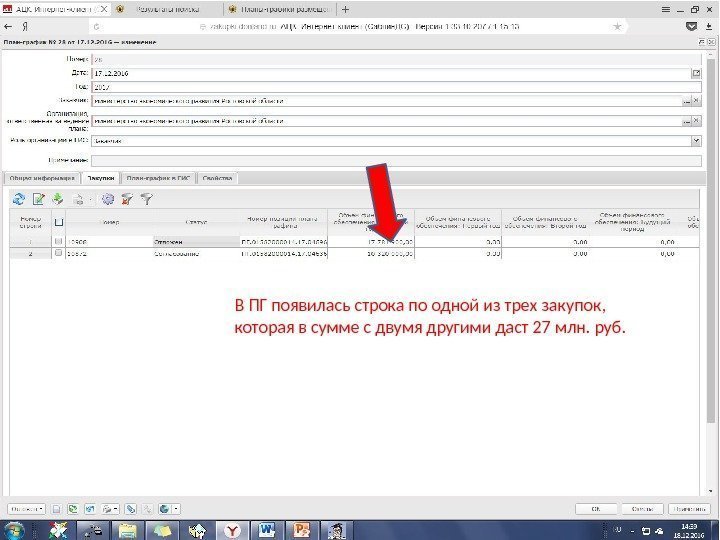Open the Свойства tab

(x=217, y=178)
